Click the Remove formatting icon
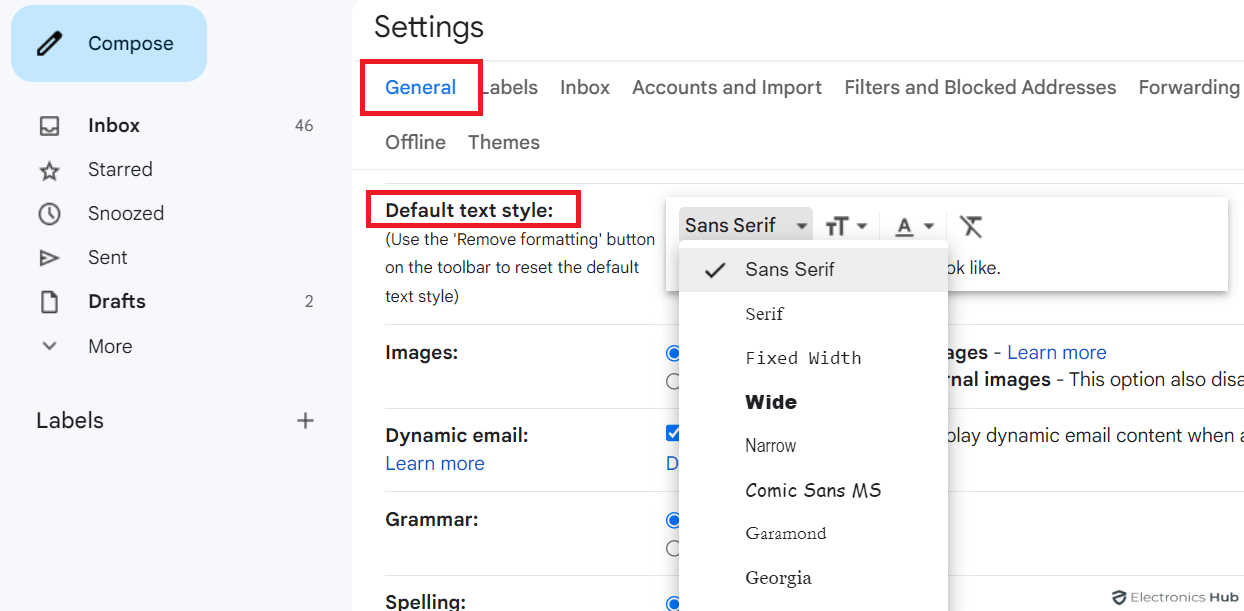The width and height of the screenshot is (1244, 611). 969,226
